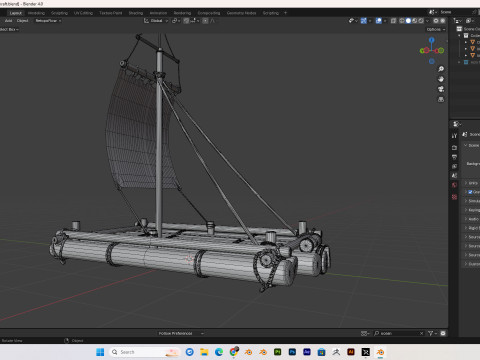This screenshot has height=360, width=480.
Task: Click the 'ocean' search field
Action: click(398, 333)
